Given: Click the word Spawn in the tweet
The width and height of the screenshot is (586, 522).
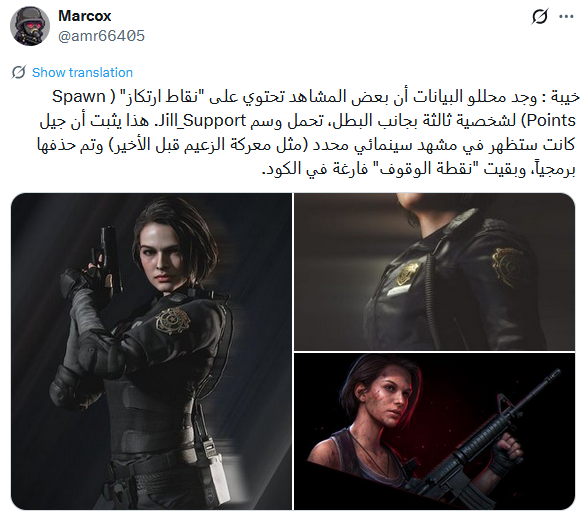Looking at the screenshot, I should point(79,96).
